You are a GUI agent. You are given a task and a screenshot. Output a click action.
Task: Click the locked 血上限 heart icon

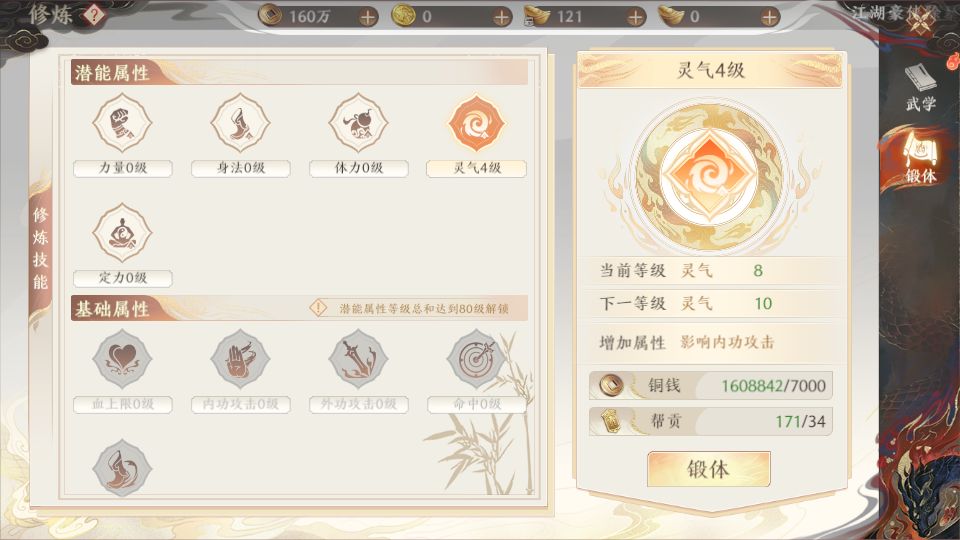pyautogui.click(x=122, y=359)
